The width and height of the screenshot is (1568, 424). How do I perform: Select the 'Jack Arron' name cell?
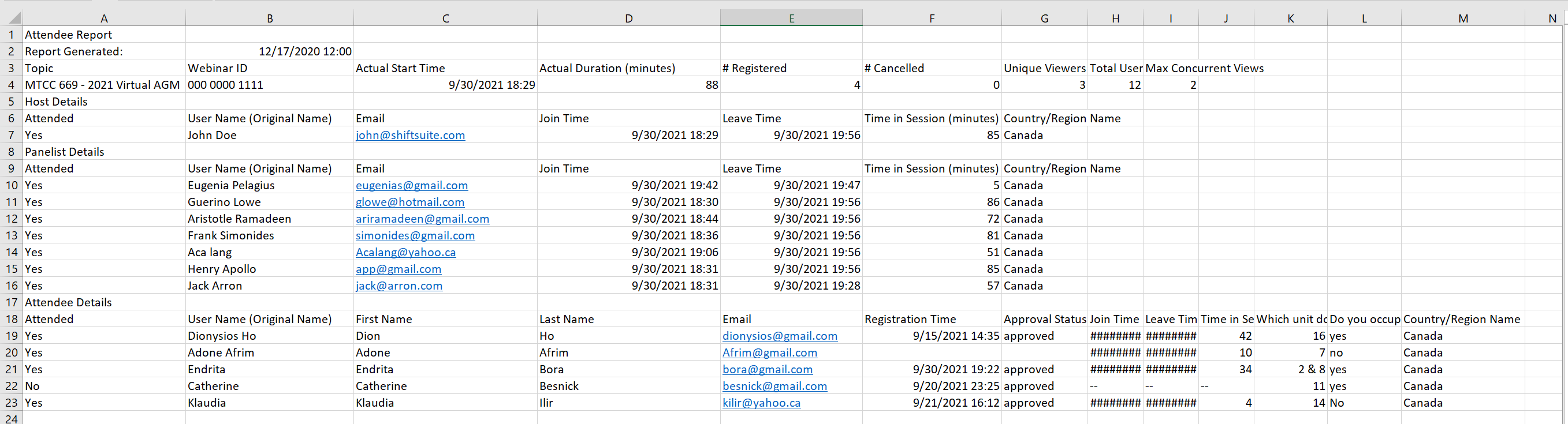click(x=270, y=286)
